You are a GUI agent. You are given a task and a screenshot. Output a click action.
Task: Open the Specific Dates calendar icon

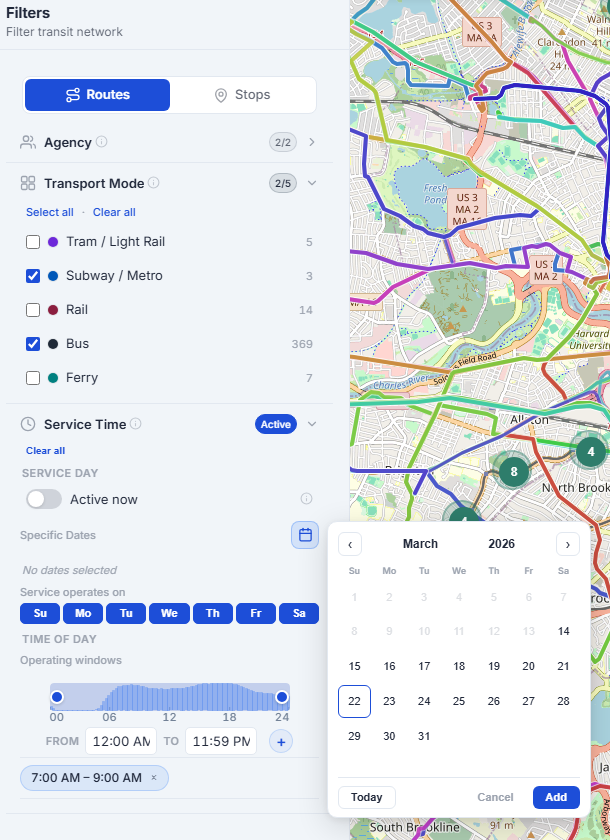pos(305,535)
